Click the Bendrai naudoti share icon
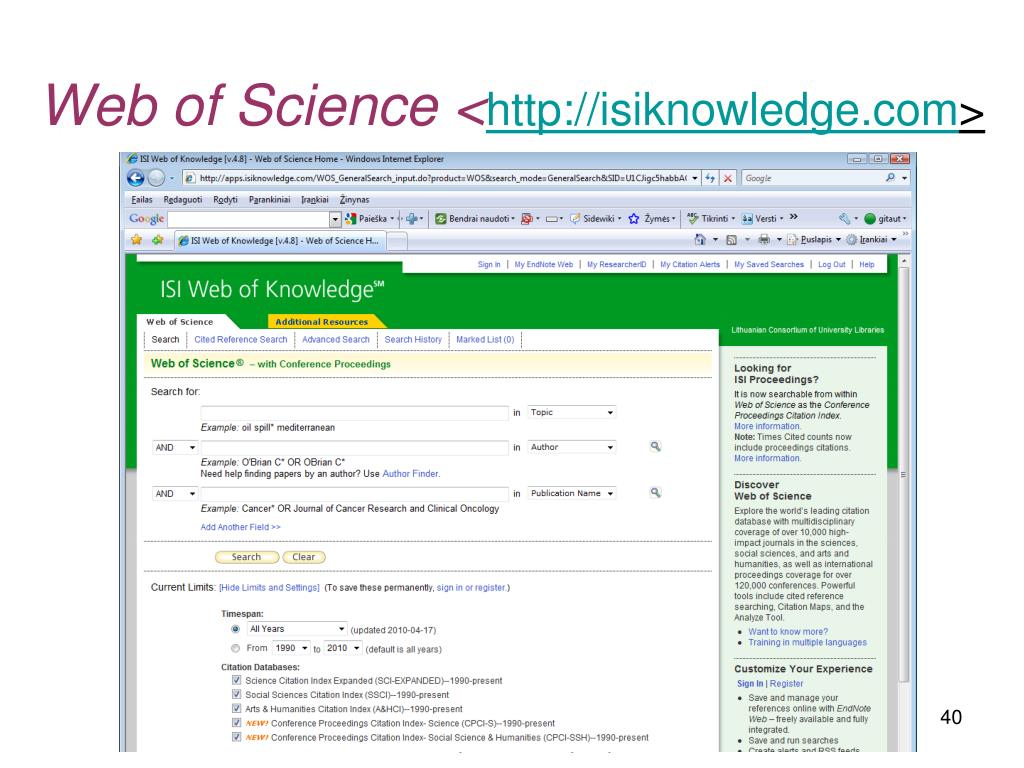Image resolution: width=1024 pixels, height=768 pixels. pos(441,219)
